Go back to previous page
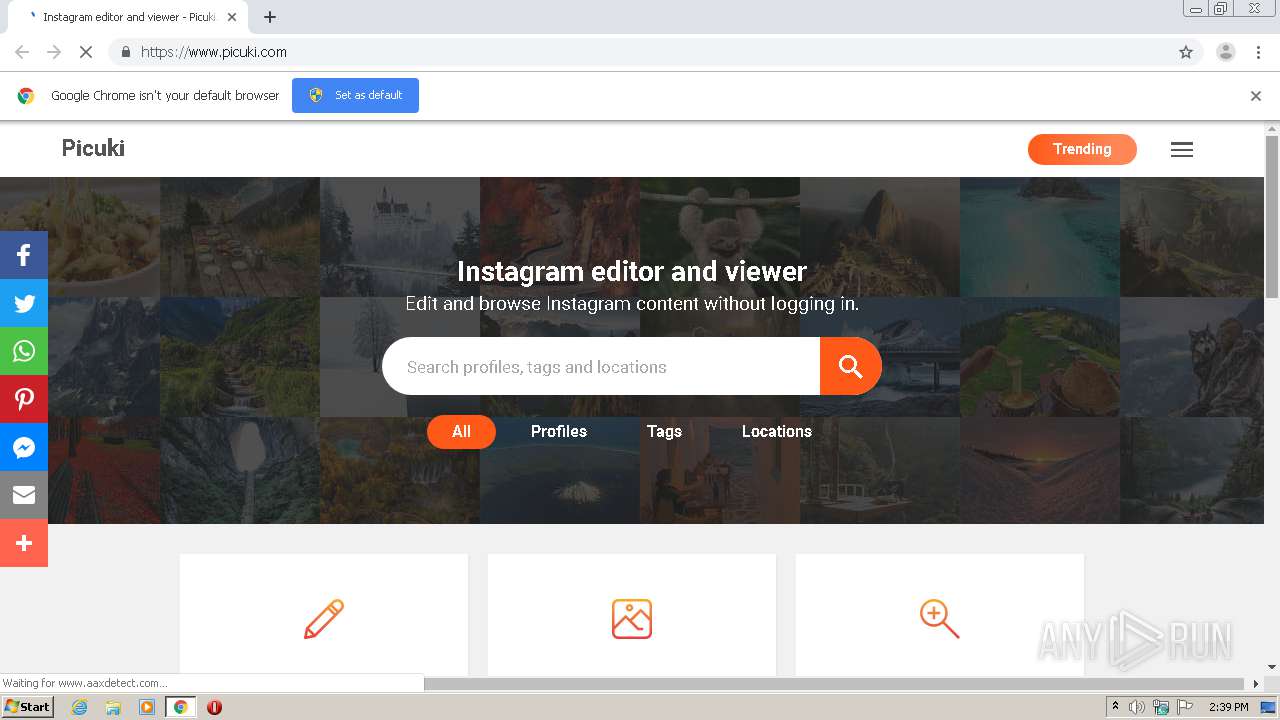The width and height of the screenshot is (1280, 720). [22, 52]
